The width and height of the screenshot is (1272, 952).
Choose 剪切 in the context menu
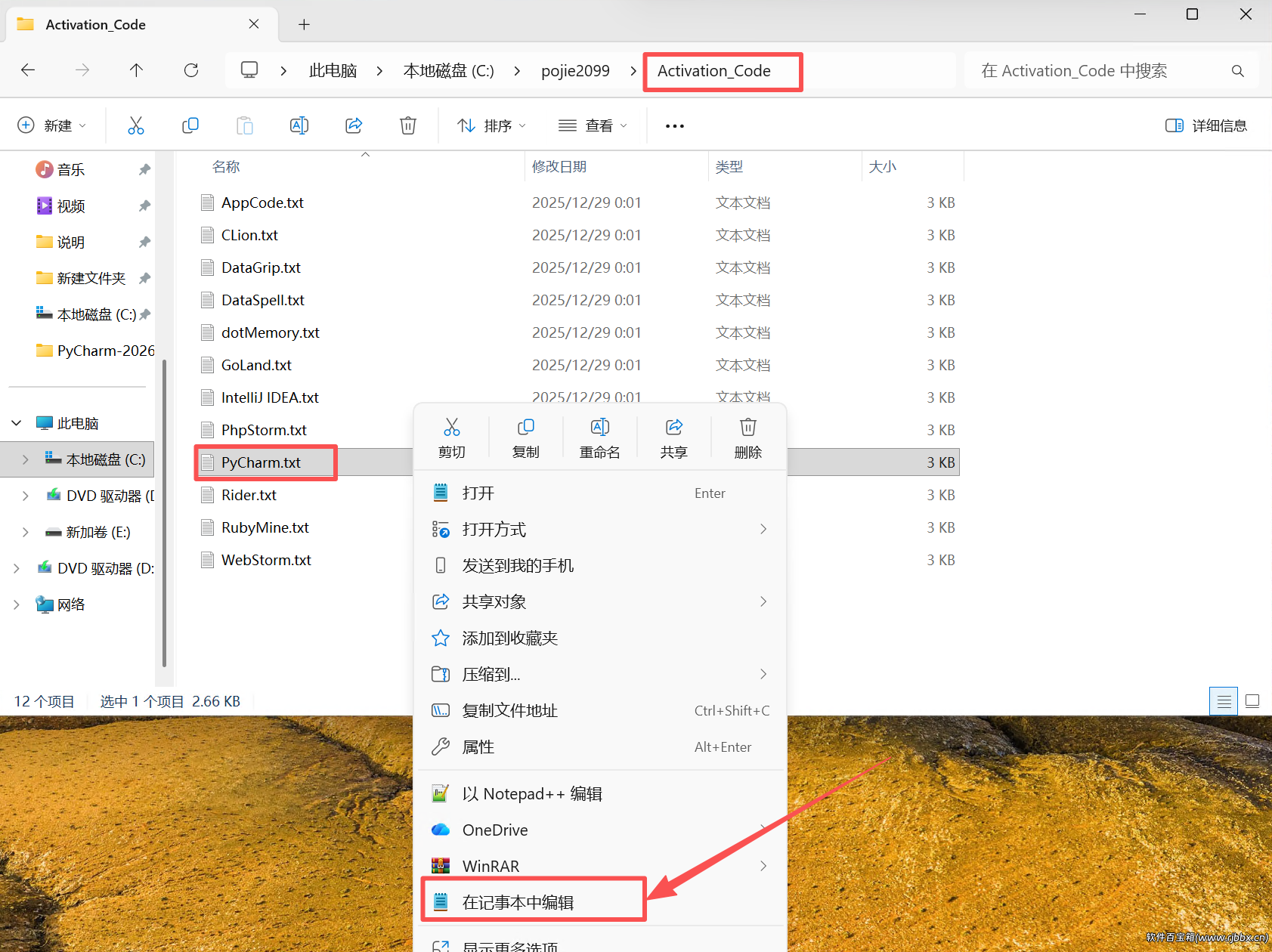pyautogui.click(x=452, y=438)
